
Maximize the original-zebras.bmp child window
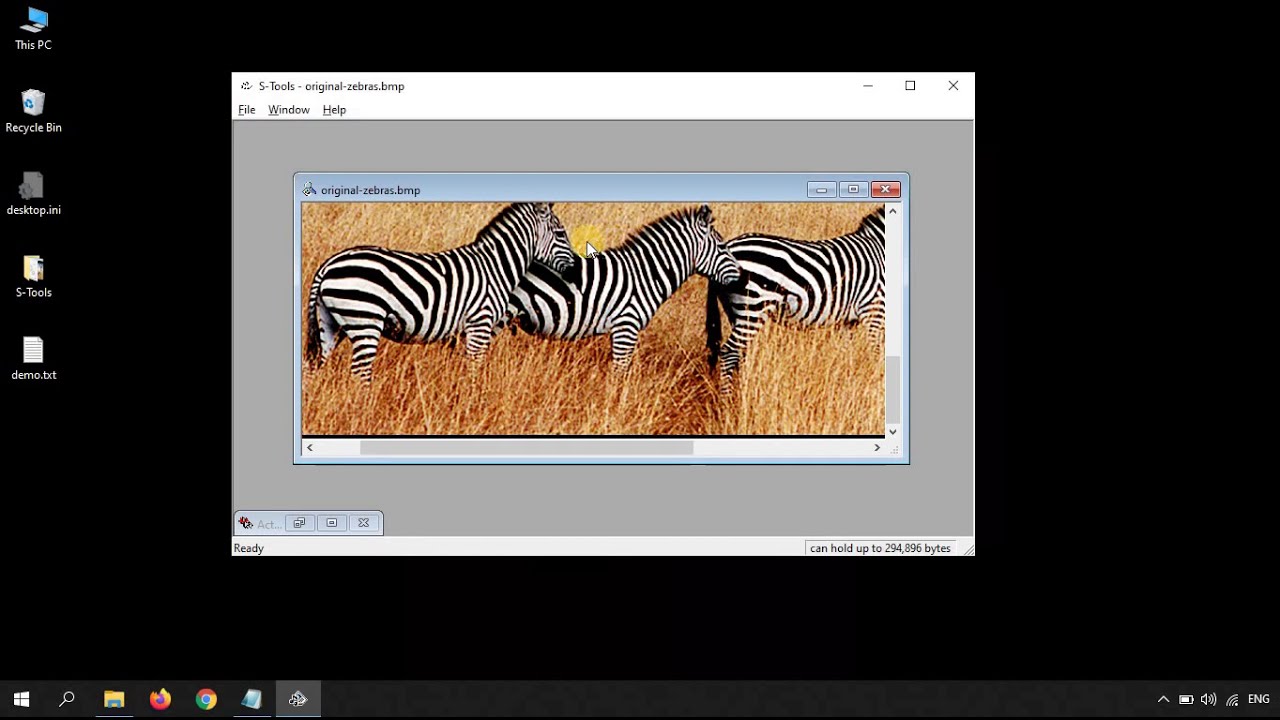point(853,190)
